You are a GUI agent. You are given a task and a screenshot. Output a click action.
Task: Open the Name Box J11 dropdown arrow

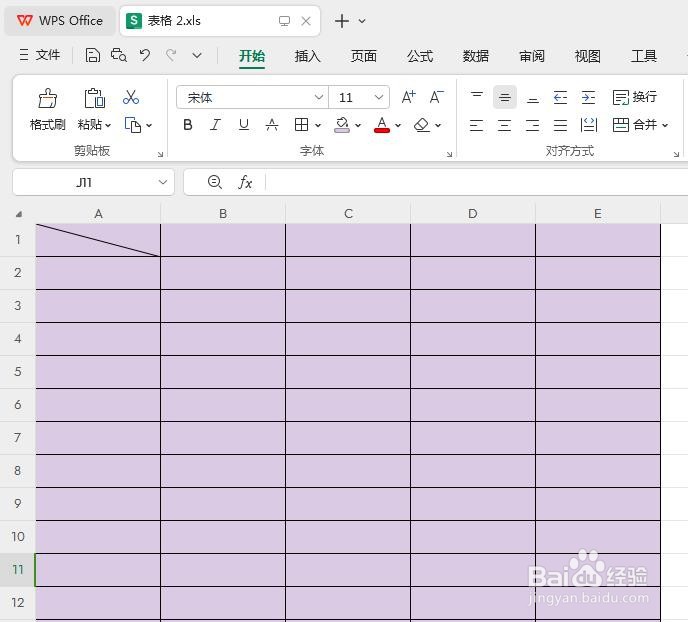163,182
